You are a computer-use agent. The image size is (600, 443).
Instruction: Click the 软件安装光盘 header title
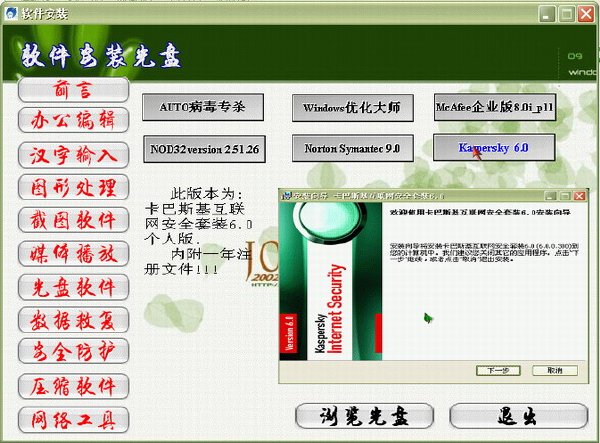100,56
